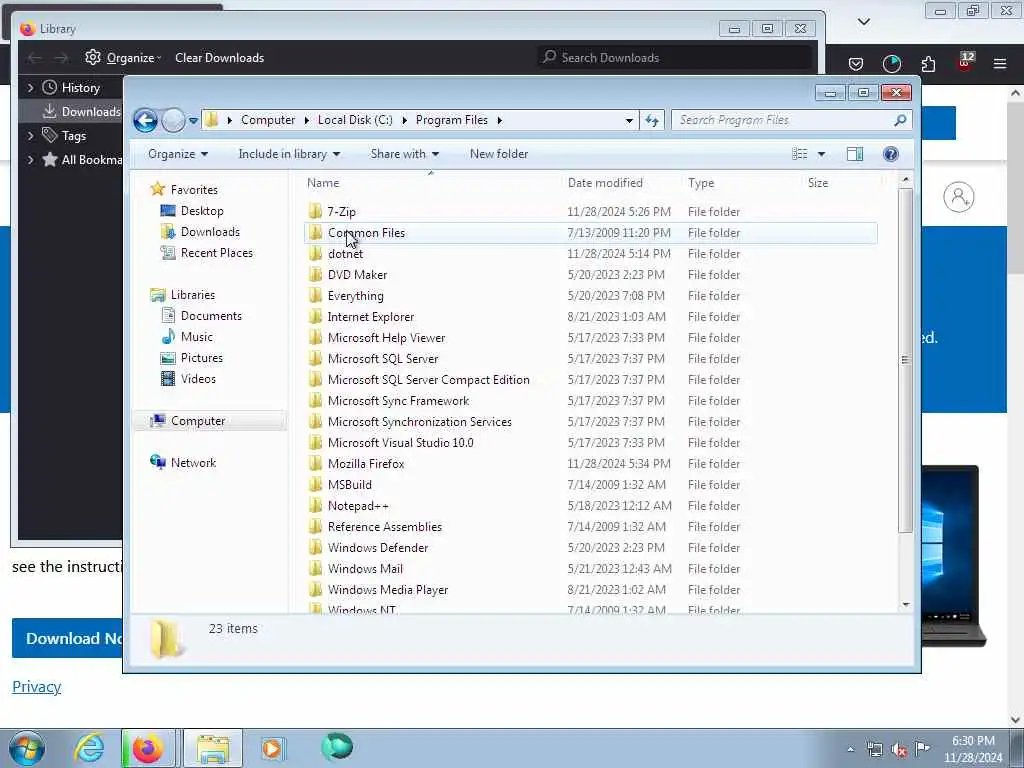Click the Explorer vertical scrollbar down arrow
This screenshot has width=1024, height=768.
905,605
